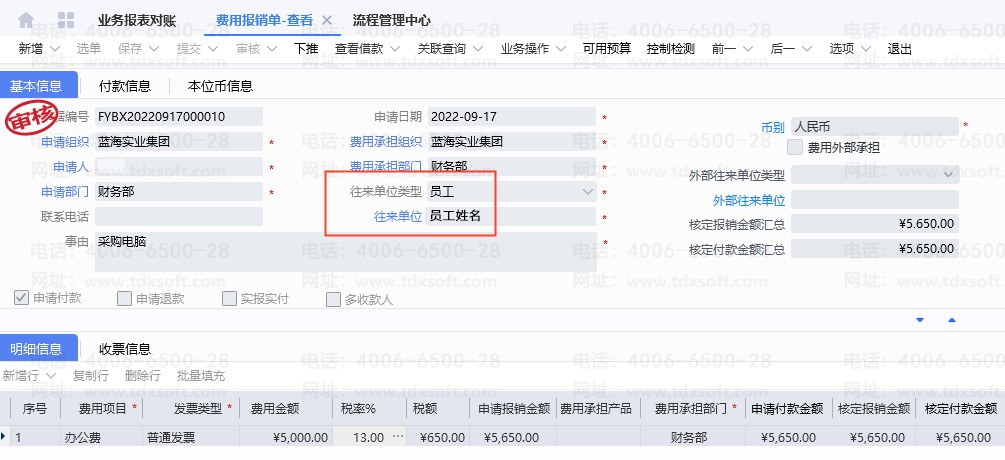Go to the Home icon

(x=26, y=20)
